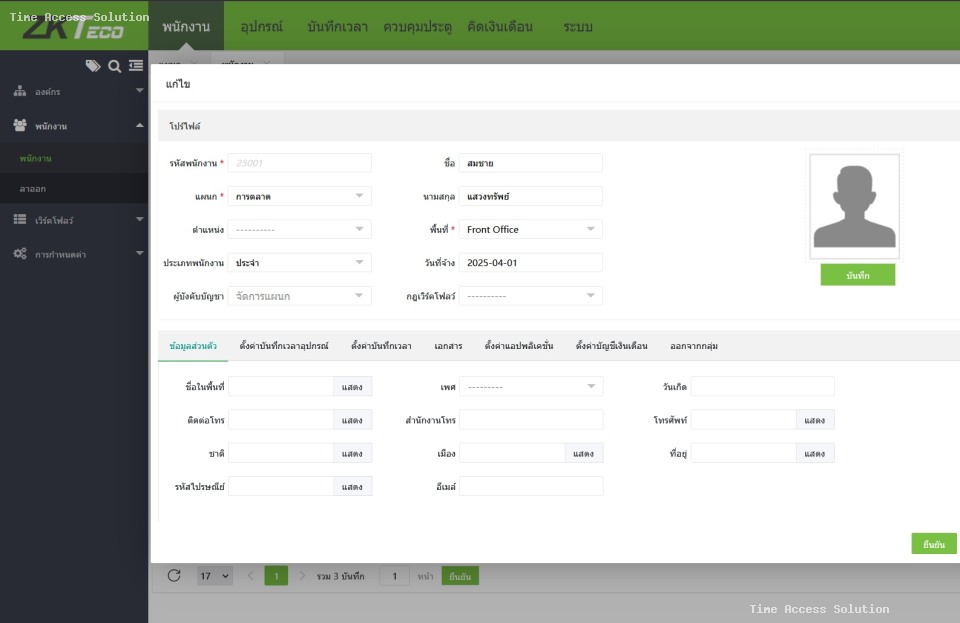Click the employee profile photo placeholder

pos(854,207)
